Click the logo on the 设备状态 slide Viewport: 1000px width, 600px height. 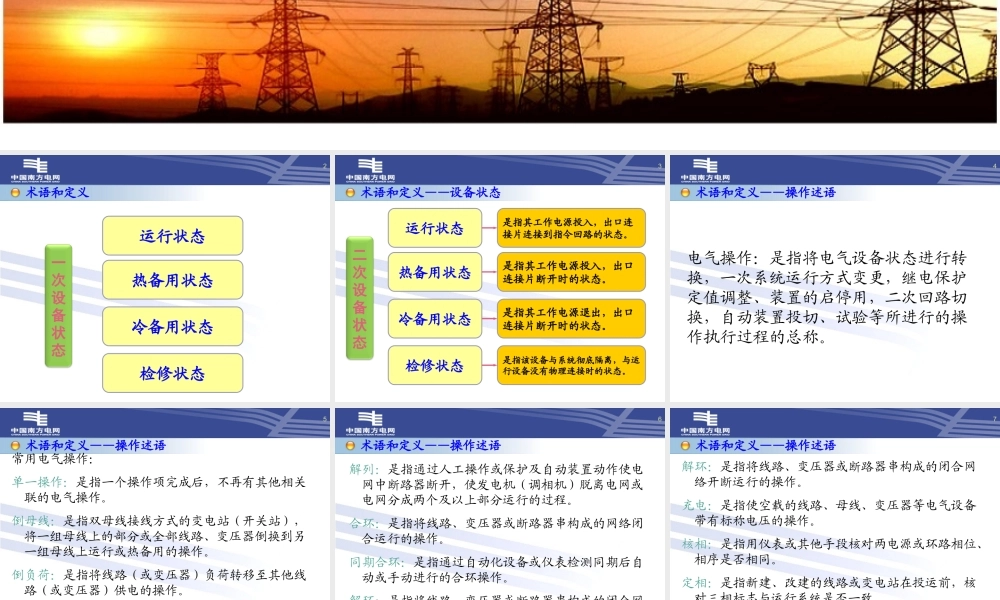(370, 168)
